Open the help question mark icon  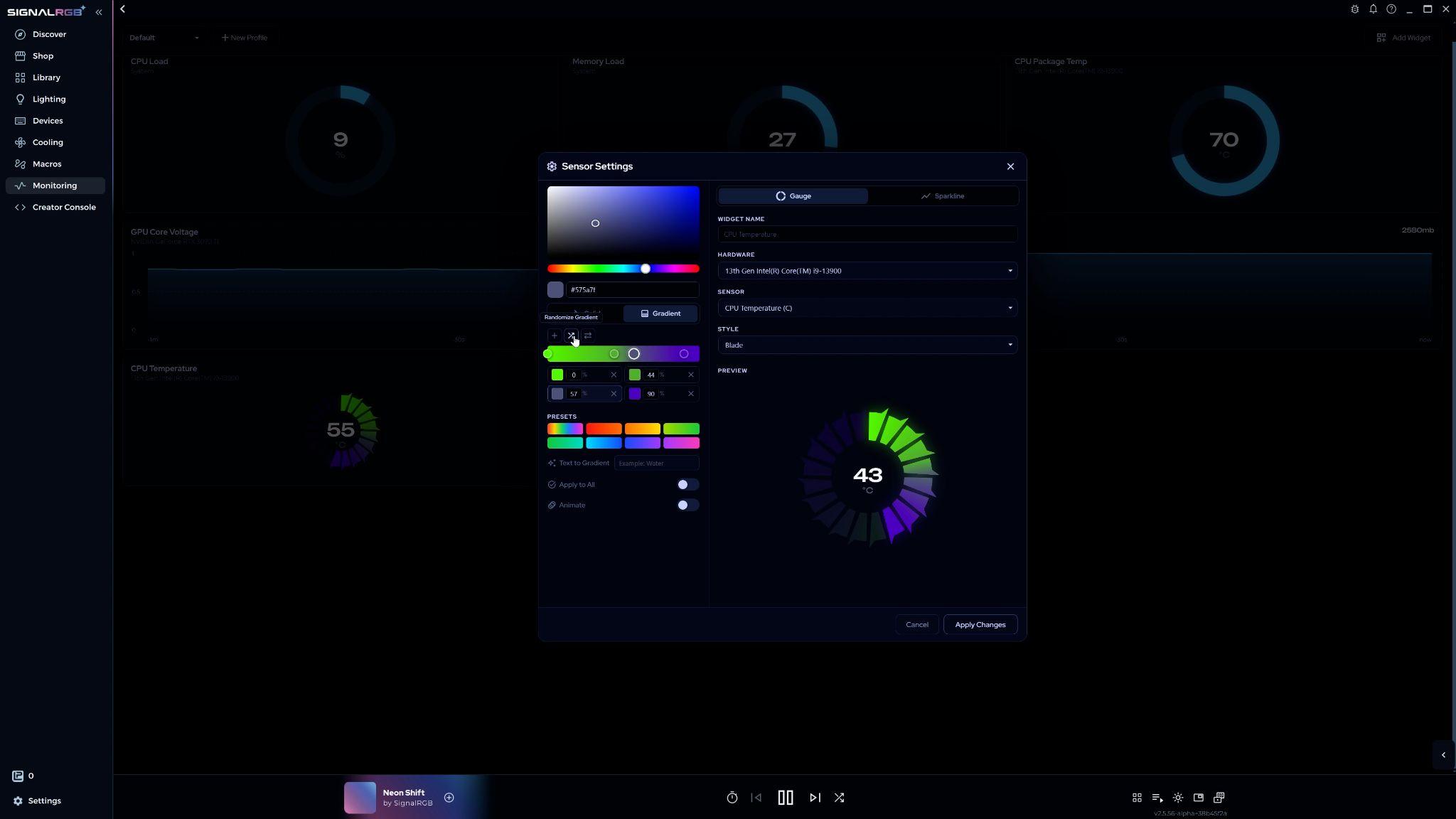coord(1391,9)
